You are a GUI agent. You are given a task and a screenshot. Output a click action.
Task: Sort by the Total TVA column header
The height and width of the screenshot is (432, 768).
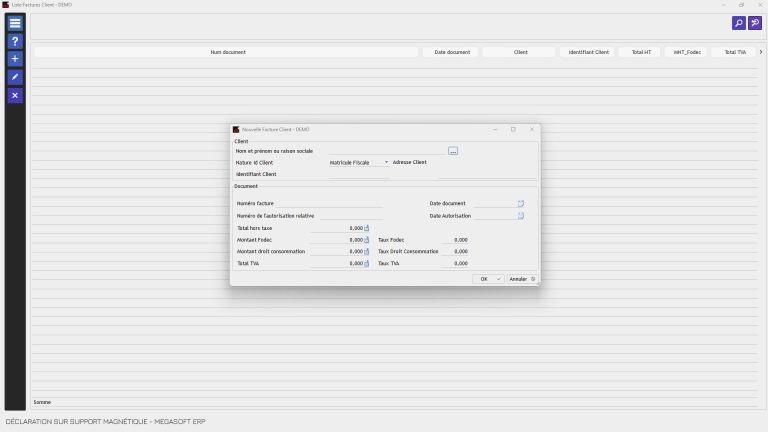(x=734, y=52)
